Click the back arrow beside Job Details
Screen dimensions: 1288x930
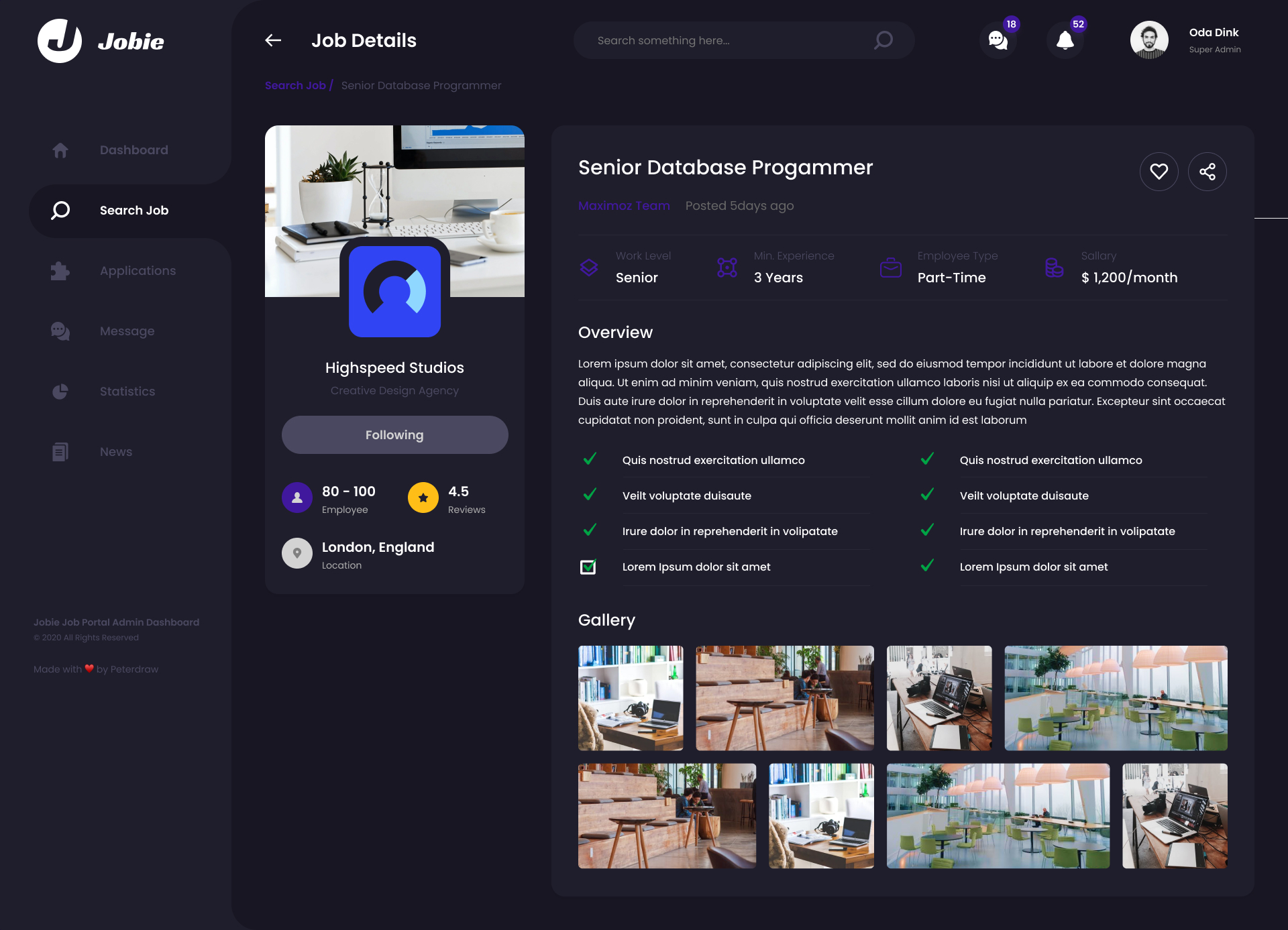tap(273, 40)
